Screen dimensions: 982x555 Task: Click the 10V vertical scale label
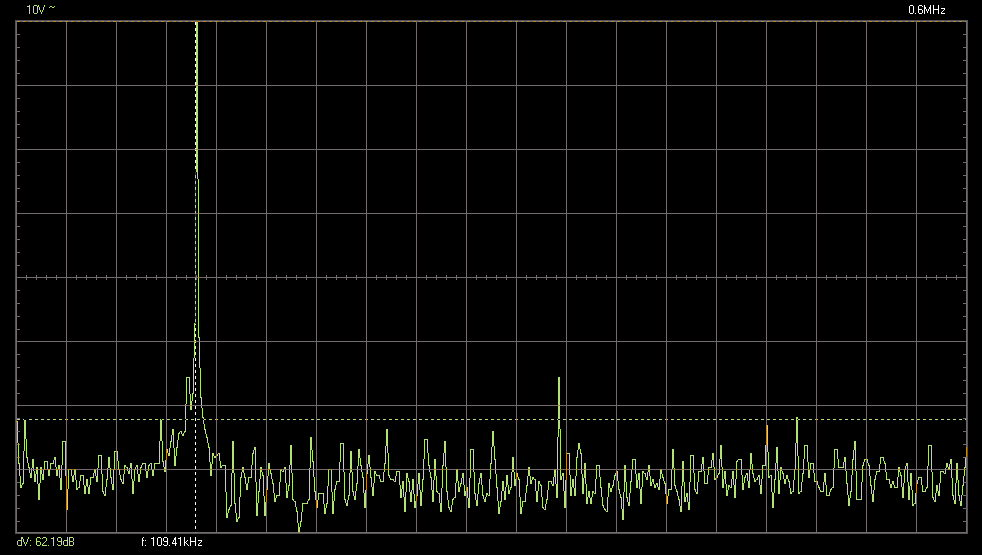(34, 9)
